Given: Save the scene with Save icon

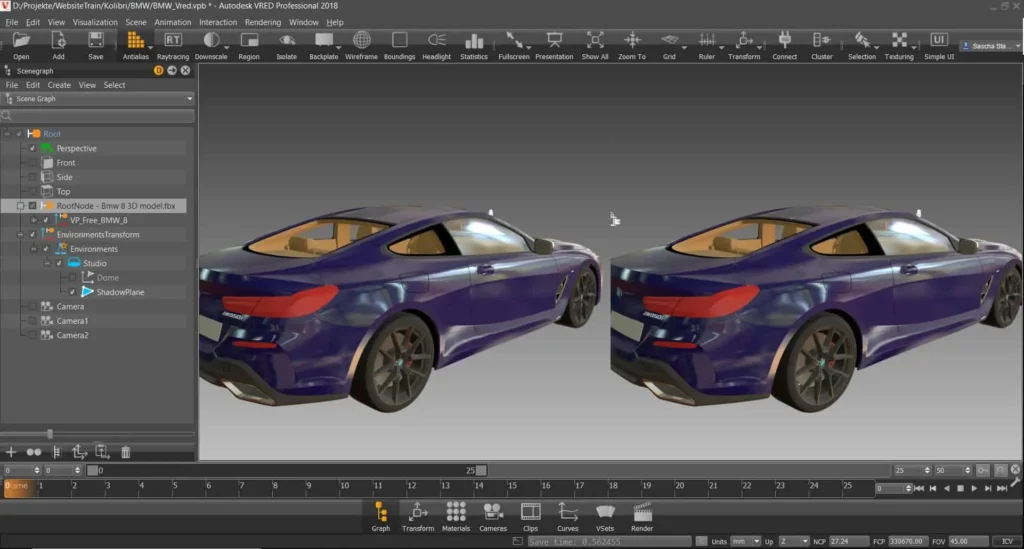Looking at the screenshot, I should (x=95, y=41).
